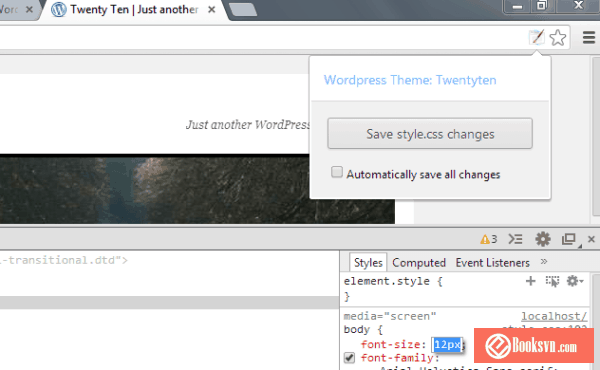Click the pencil notepad extension icon

536,37
